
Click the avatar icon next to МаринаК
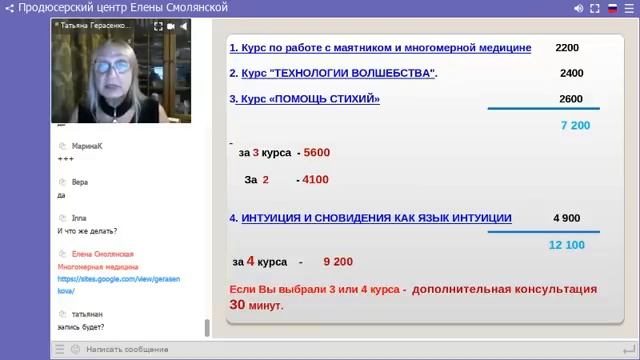pyautogui.click(x=62, y=146)
